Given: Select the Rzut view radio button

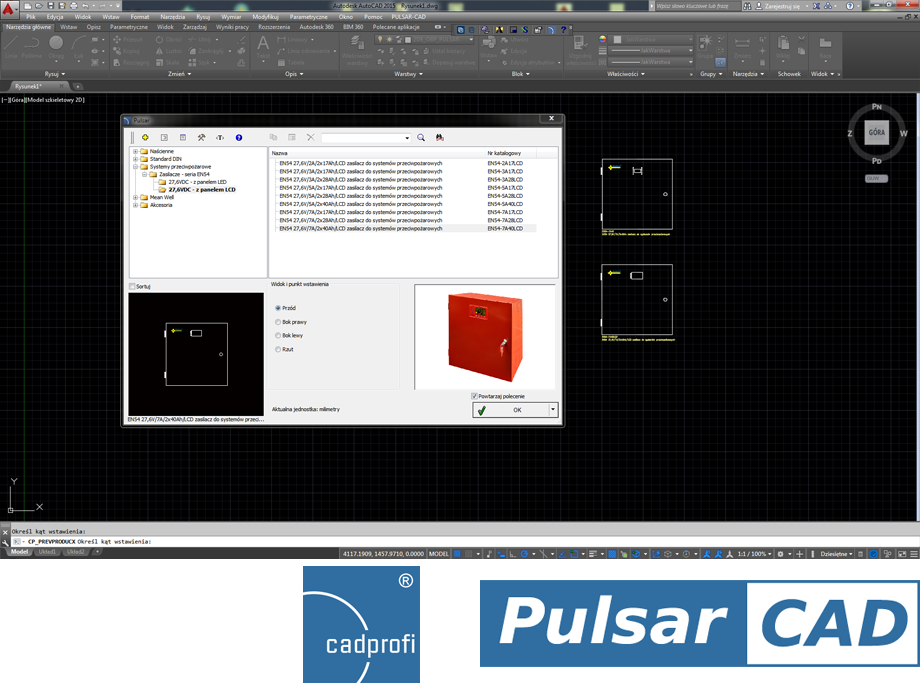Looking at the screenshot, I should [278, 349].
